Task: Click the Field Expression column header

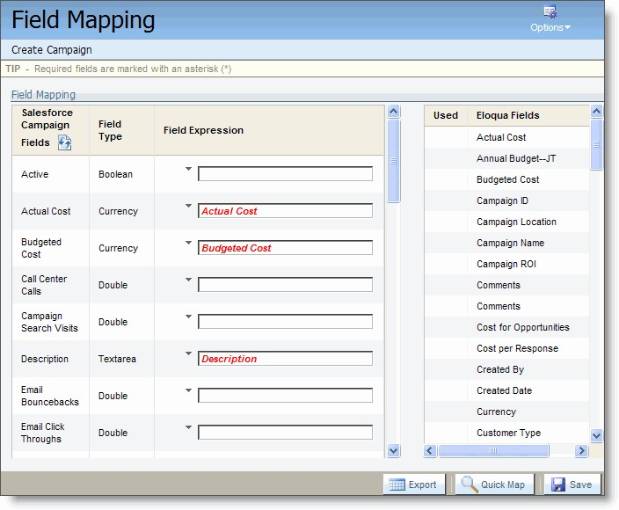Action: (x=203, y=130)
